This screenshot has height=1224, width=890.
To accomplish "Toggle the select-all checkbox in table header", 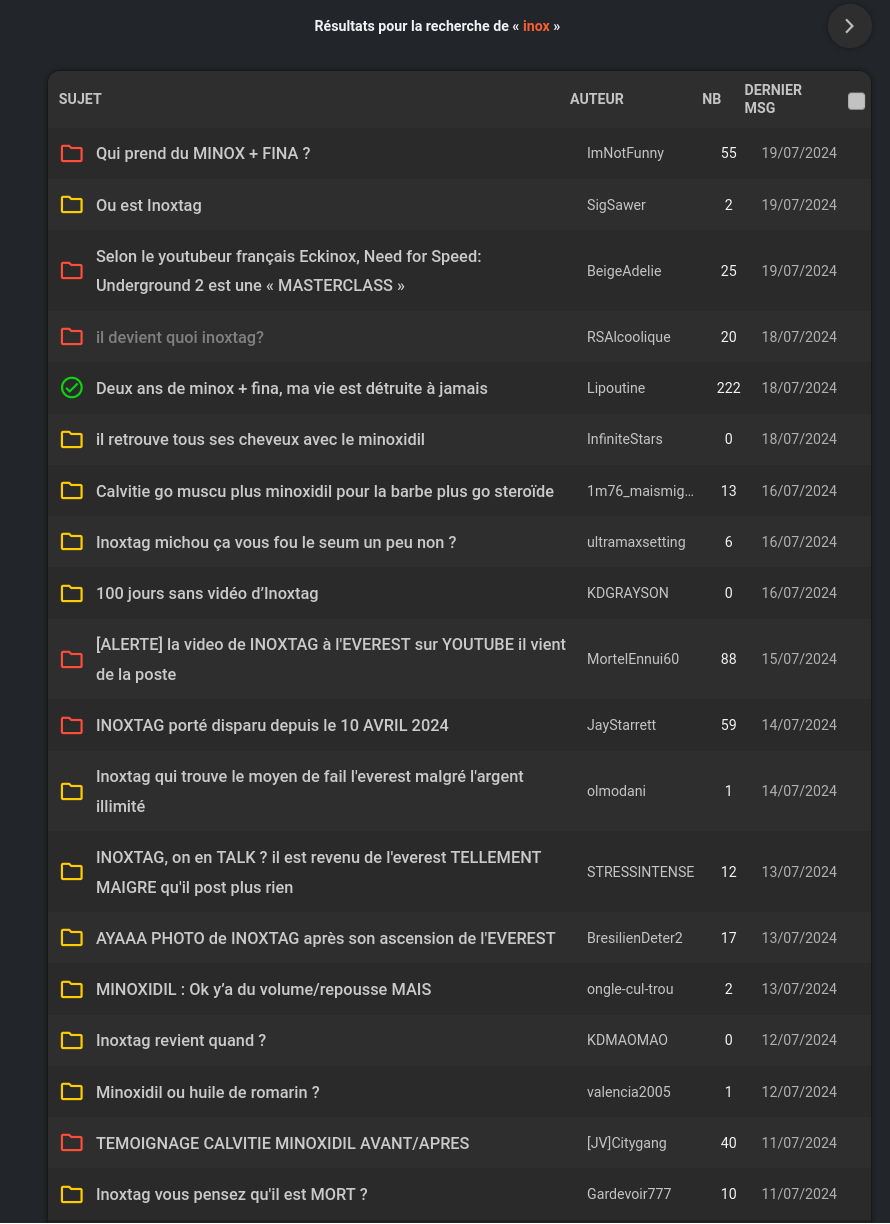I will [x=856, y=100].
